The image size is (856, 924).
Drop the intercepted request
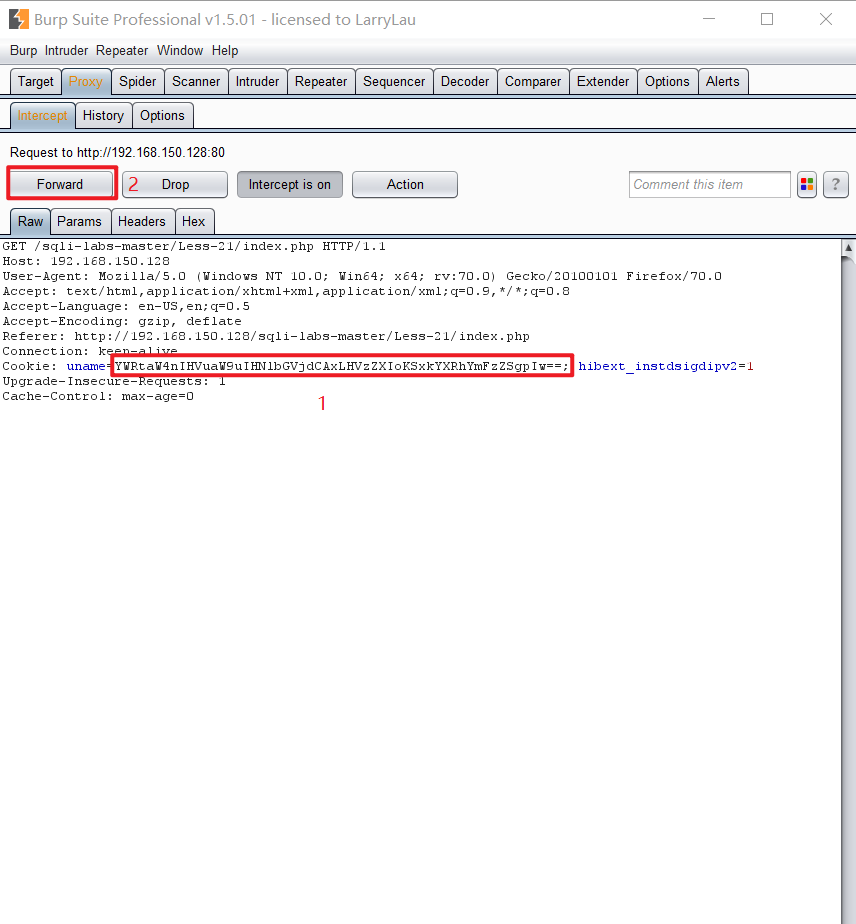(175, 185)
